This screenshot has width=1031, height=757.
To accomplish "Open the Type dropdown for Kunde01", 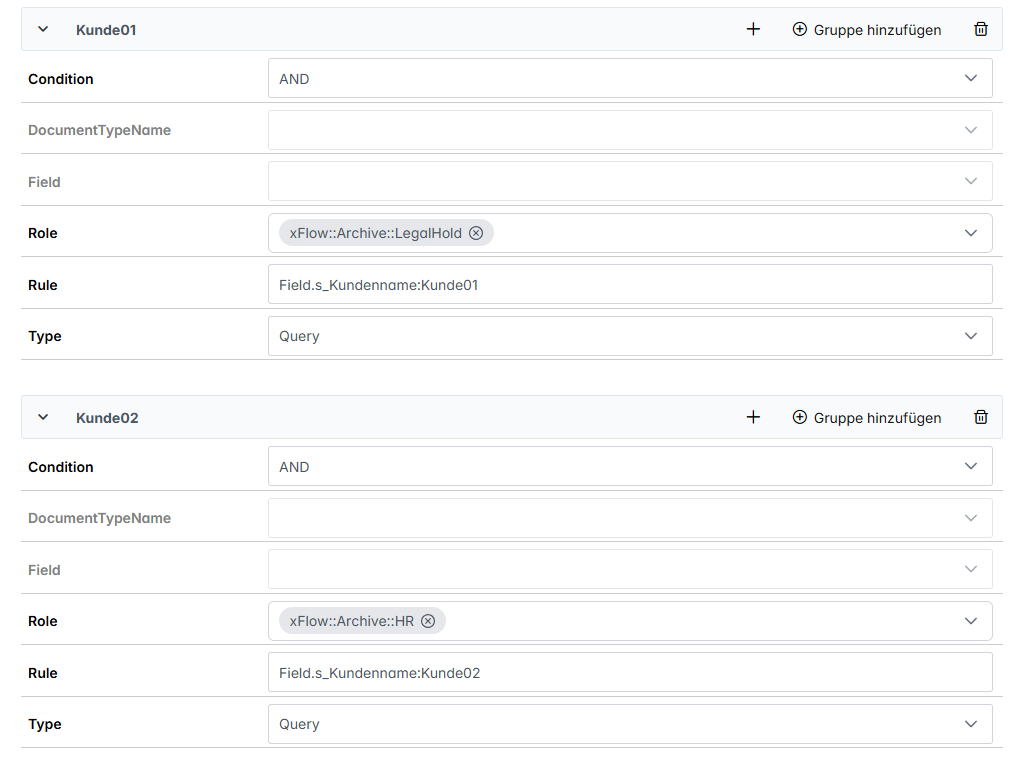I will (630, 336).
